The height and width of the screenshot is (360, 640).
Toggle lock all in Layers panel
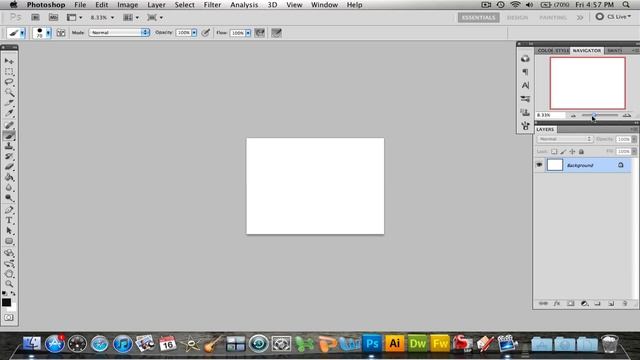(x=581, y=151)
